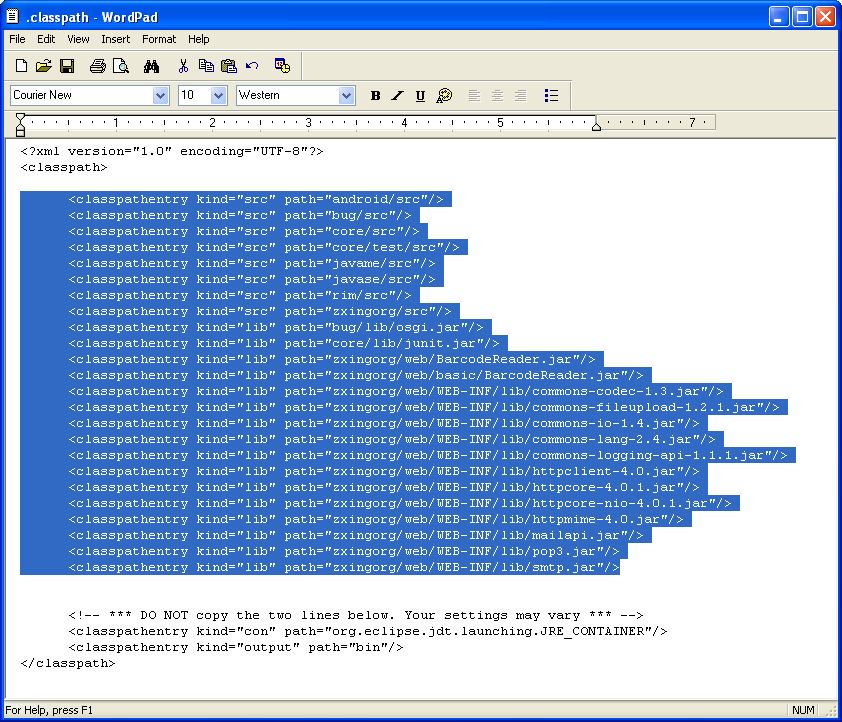Viewport: 842px width, 722px height.
Task: Save the document with the floppy icon
Action: click(67, 66)
